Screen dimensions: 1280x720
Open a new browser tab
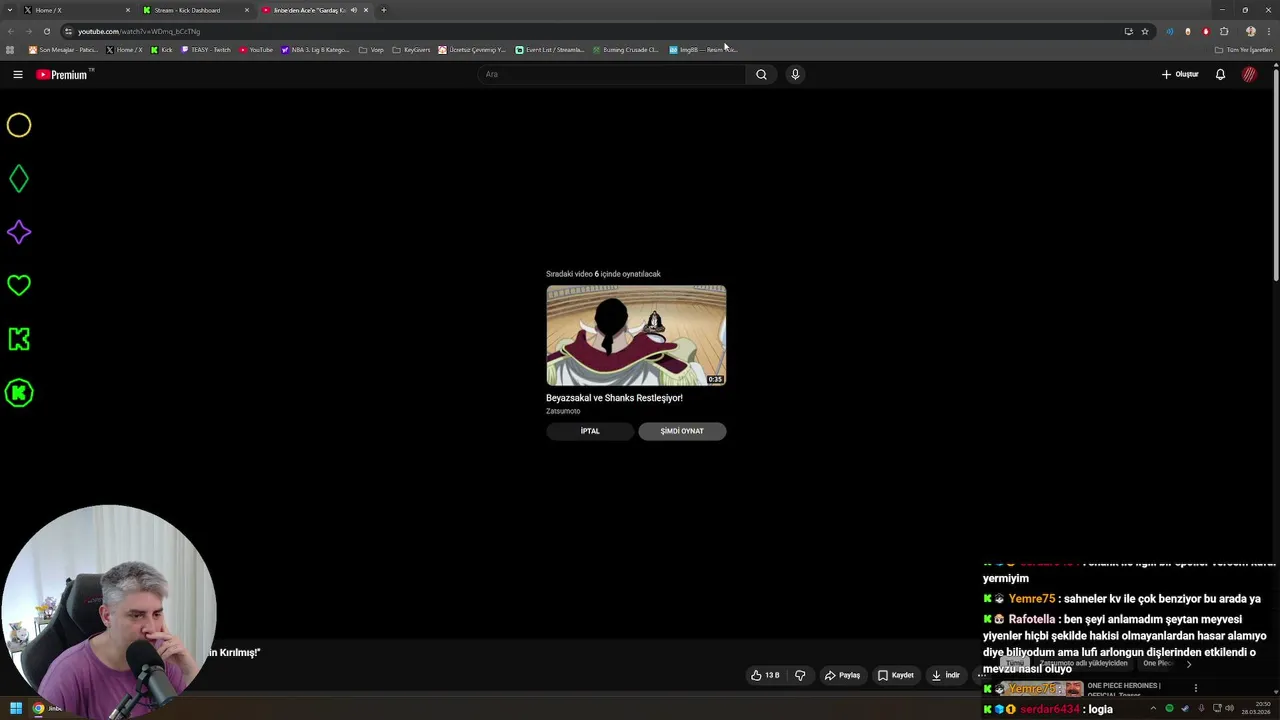[383, 10]
